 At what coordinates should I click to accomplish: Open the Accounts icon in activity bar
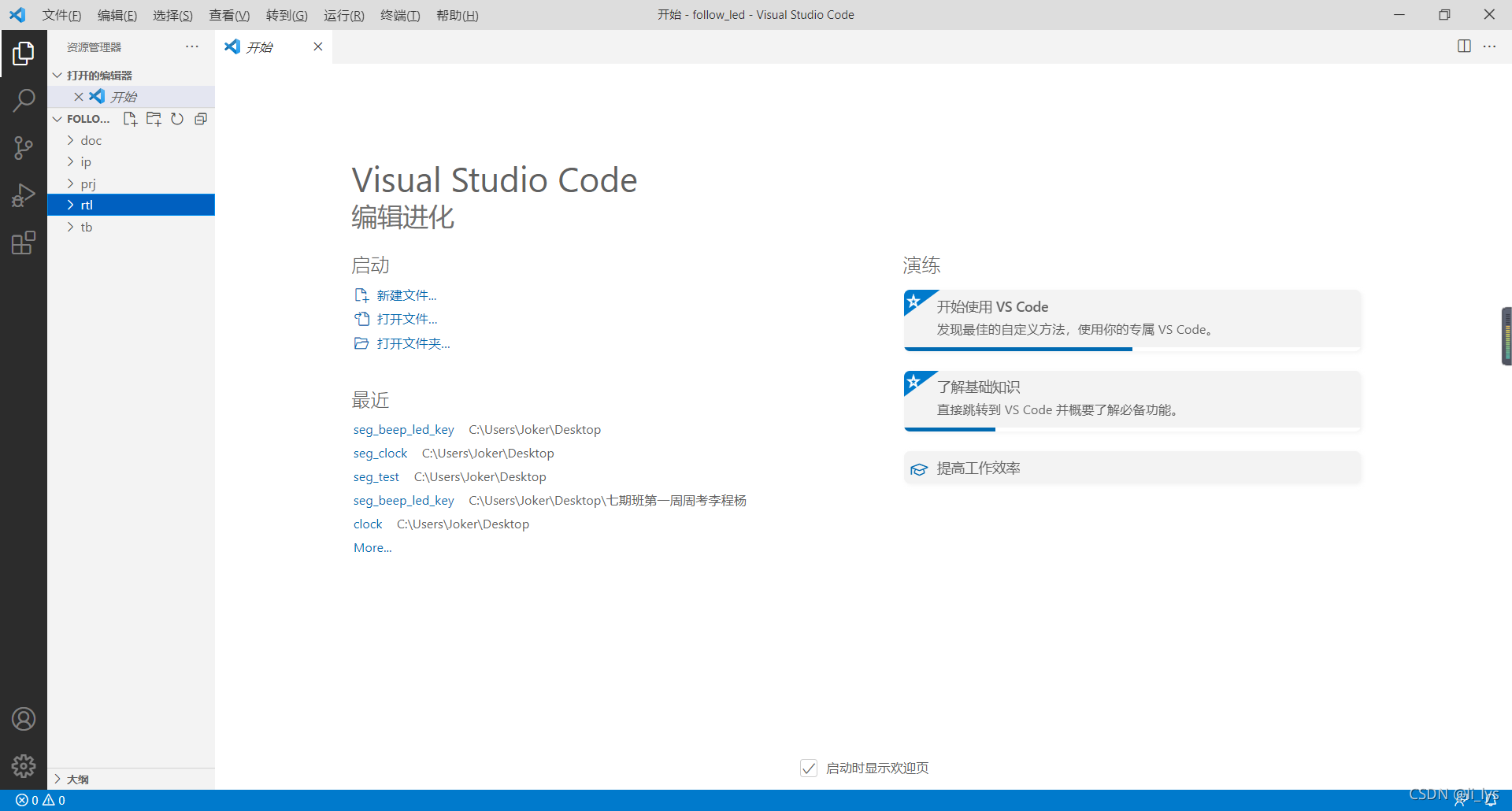point(24,719)
